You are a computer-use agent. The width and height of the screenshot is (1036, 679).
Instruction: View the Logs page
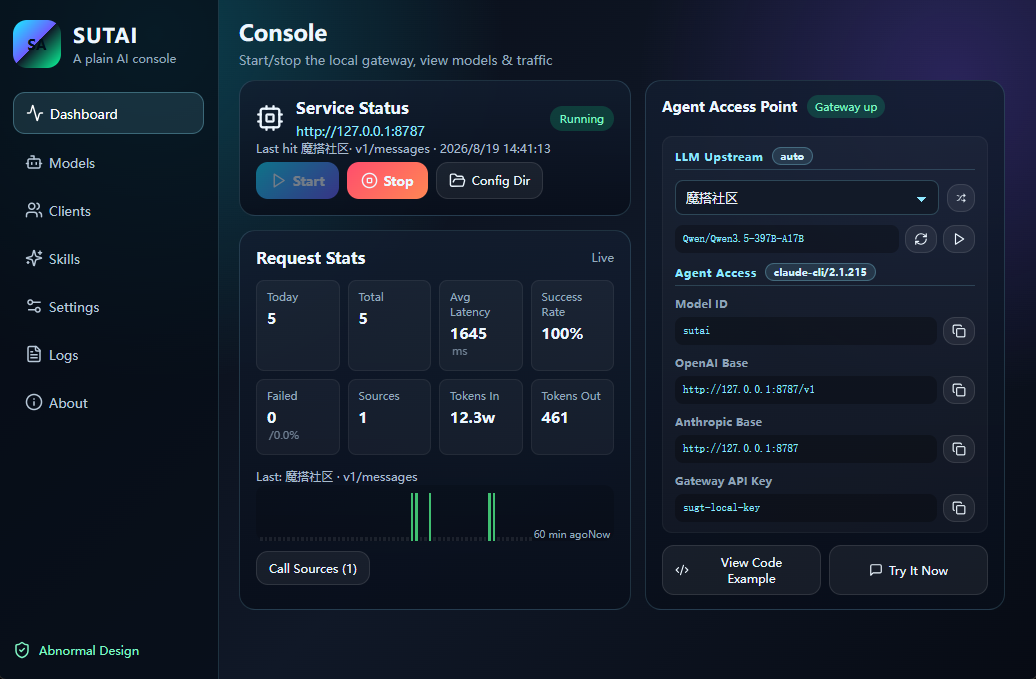click(108, 355)
